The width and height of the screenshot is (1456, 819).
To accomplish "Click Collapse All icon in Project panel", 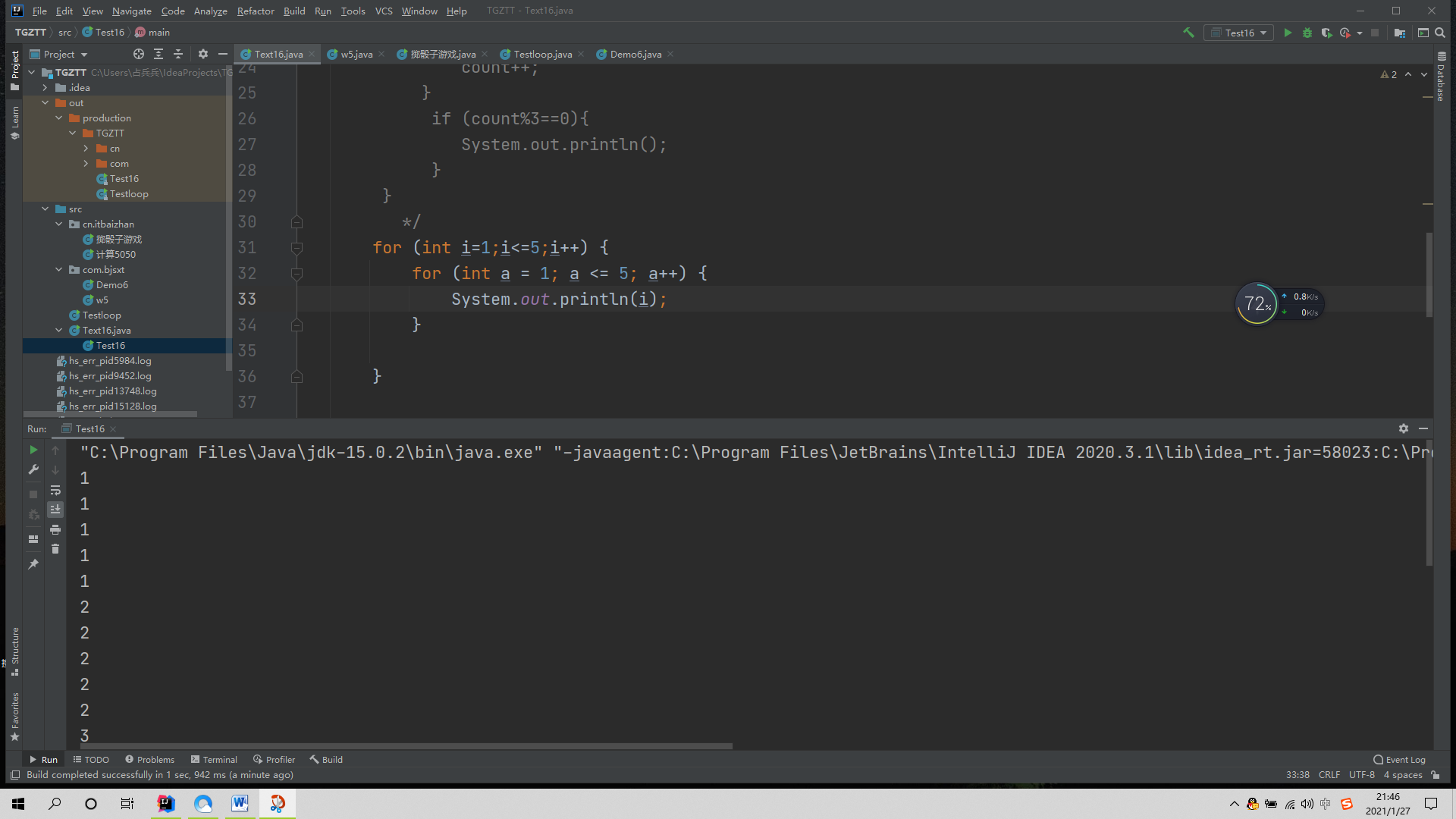I will tap(178, 54).
